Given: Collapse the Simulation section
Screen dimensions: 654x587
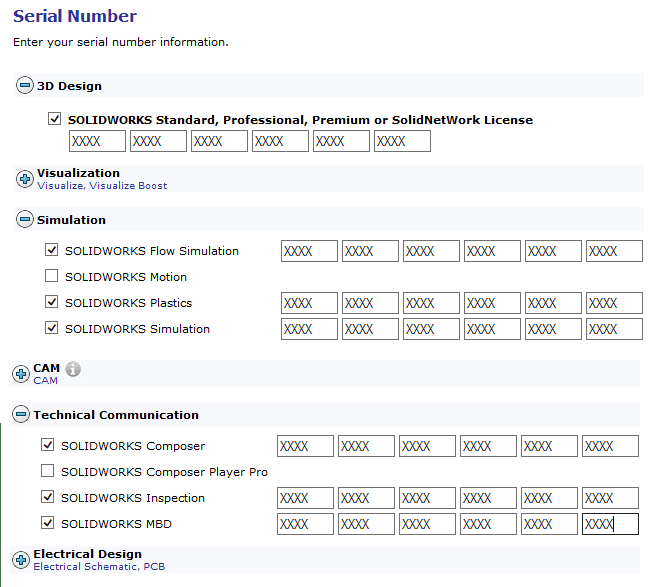Looking at the screenshot, I should point(25,219).
